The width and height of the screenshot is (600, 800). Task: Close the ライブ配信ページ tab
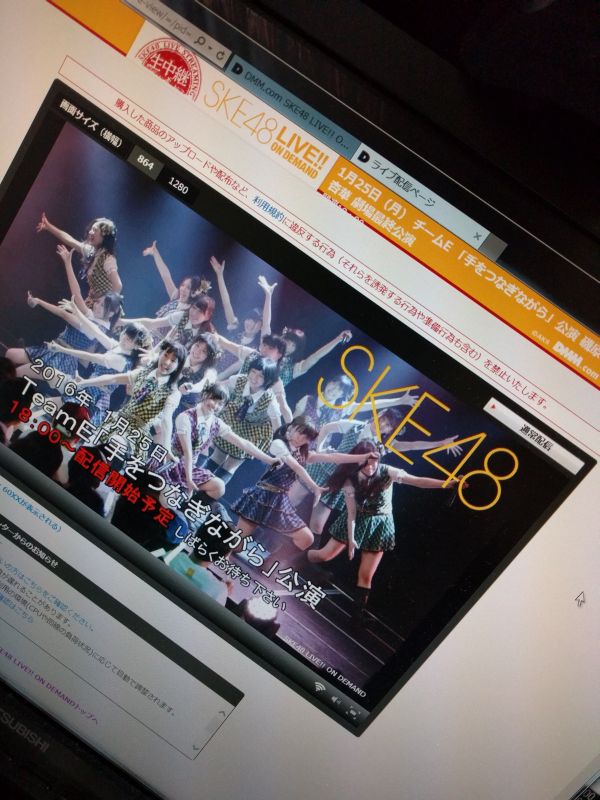[477, 236]
